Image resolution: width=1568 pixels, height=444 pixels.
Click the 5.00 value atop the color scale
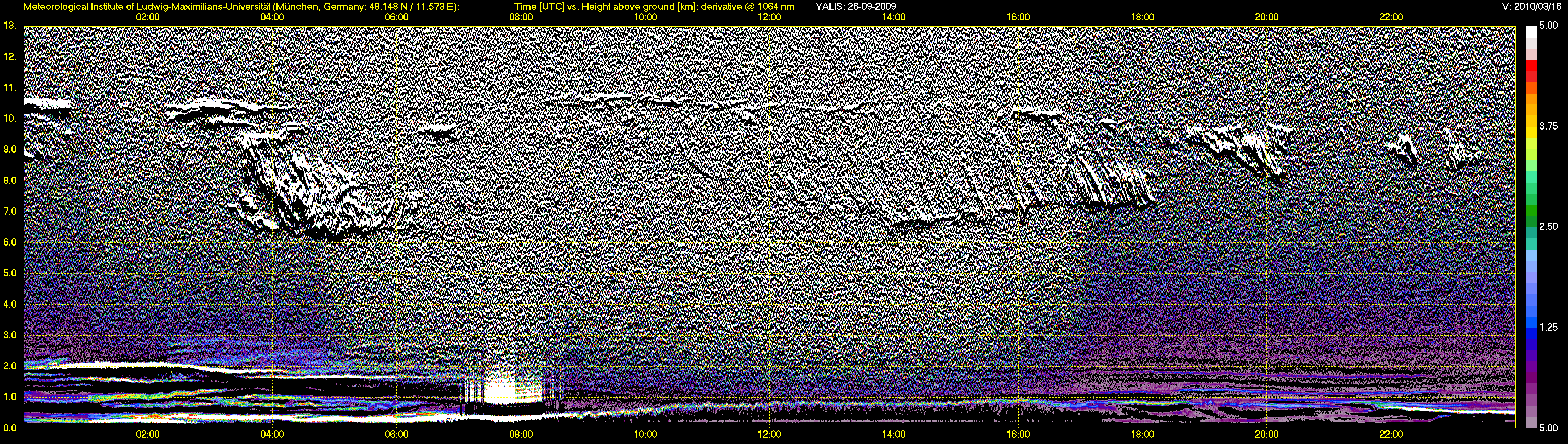[x=1548, y=26]
